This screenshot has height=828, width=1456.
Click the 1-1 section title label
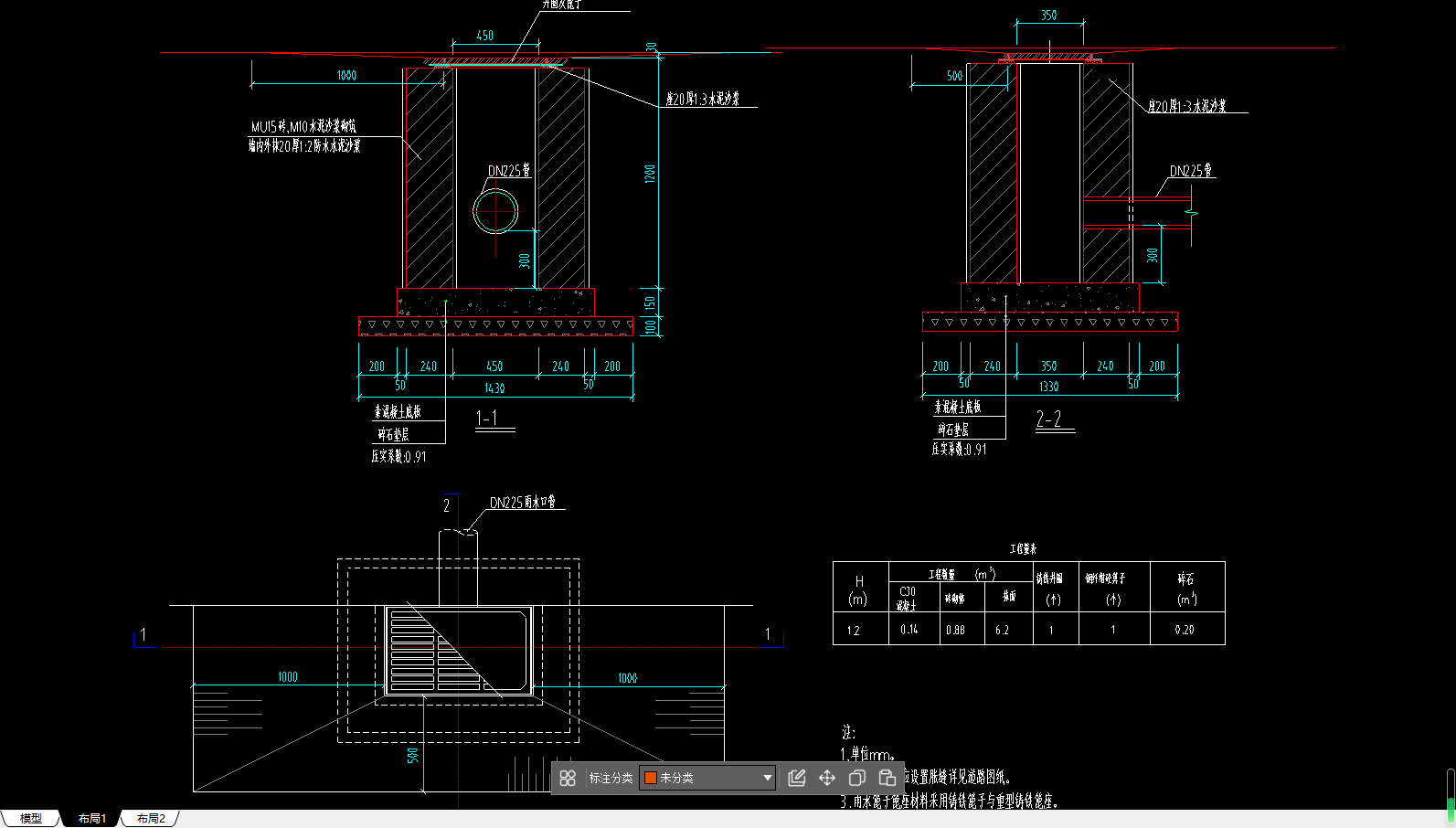[x=487, y=419]
